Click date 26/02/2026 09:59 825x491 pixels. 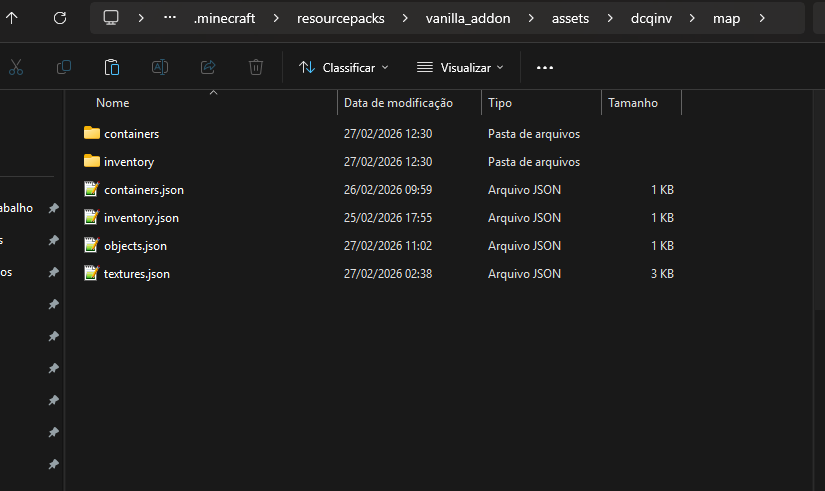click(388, 189)
